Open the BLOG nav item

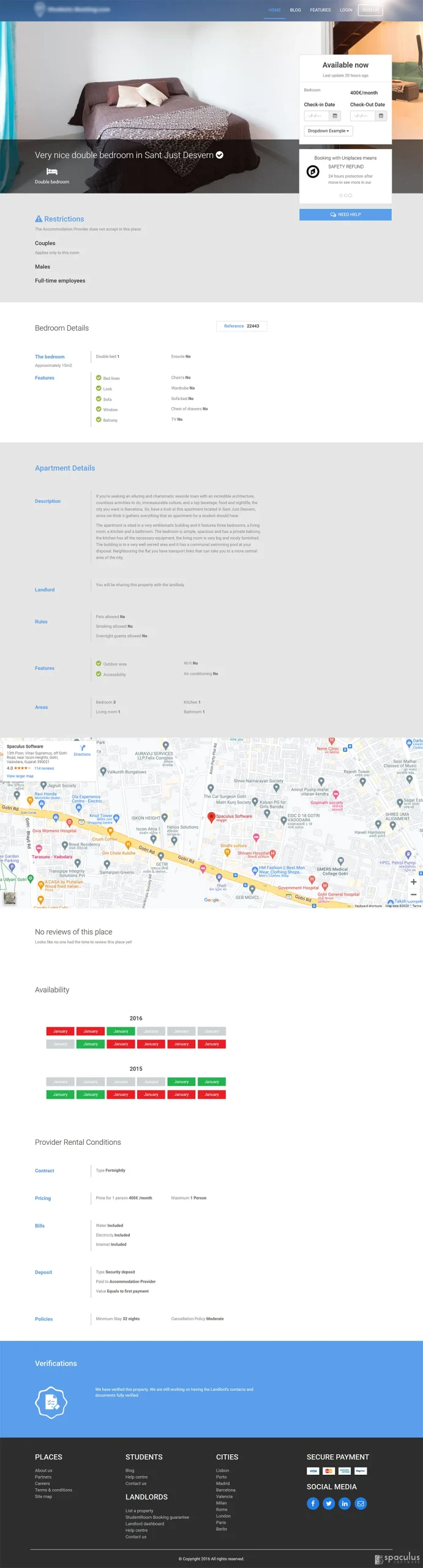click(x=295, y=10)
